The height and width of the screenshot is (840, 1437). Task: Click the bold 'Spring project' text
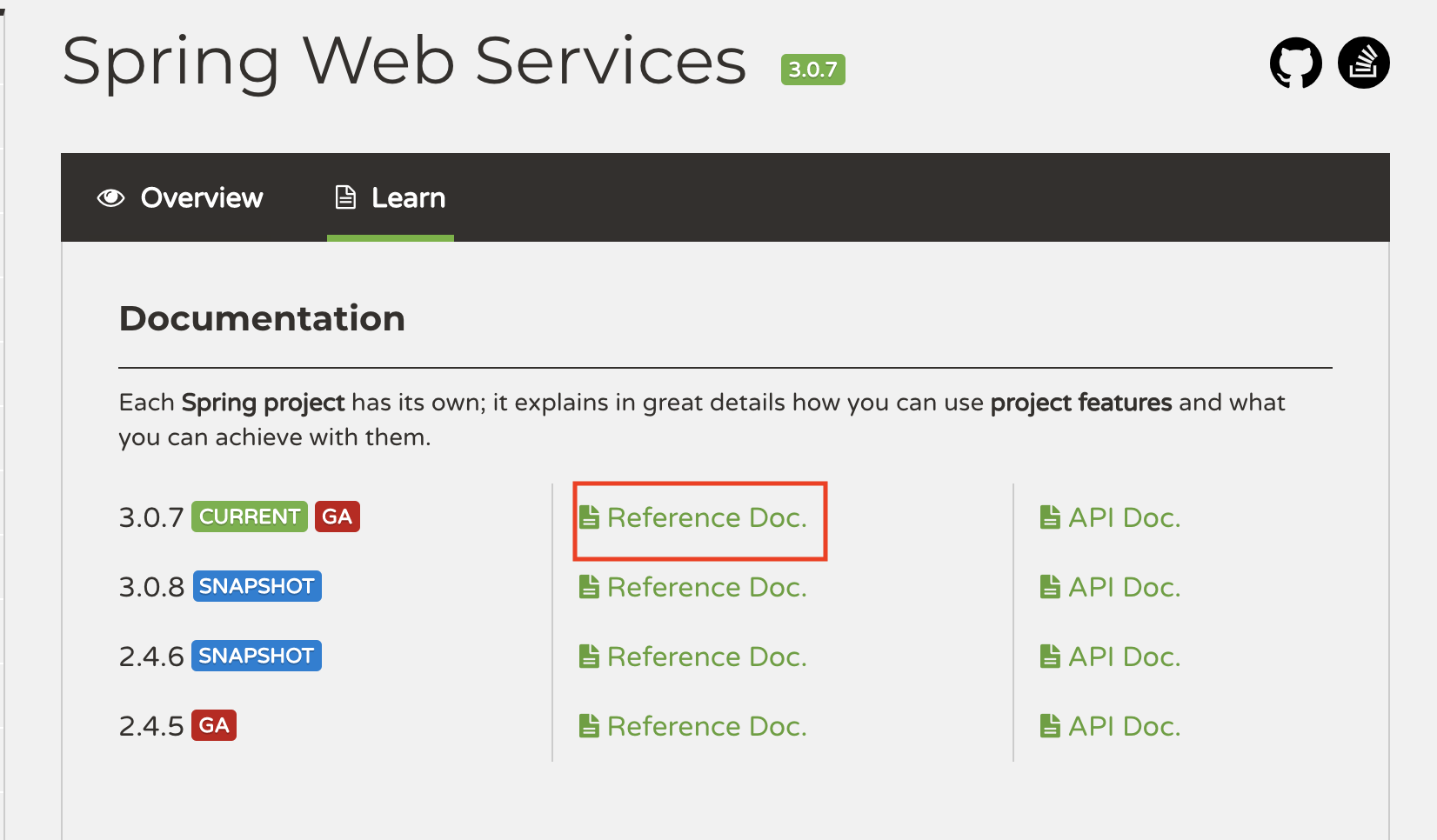(264, 403)
